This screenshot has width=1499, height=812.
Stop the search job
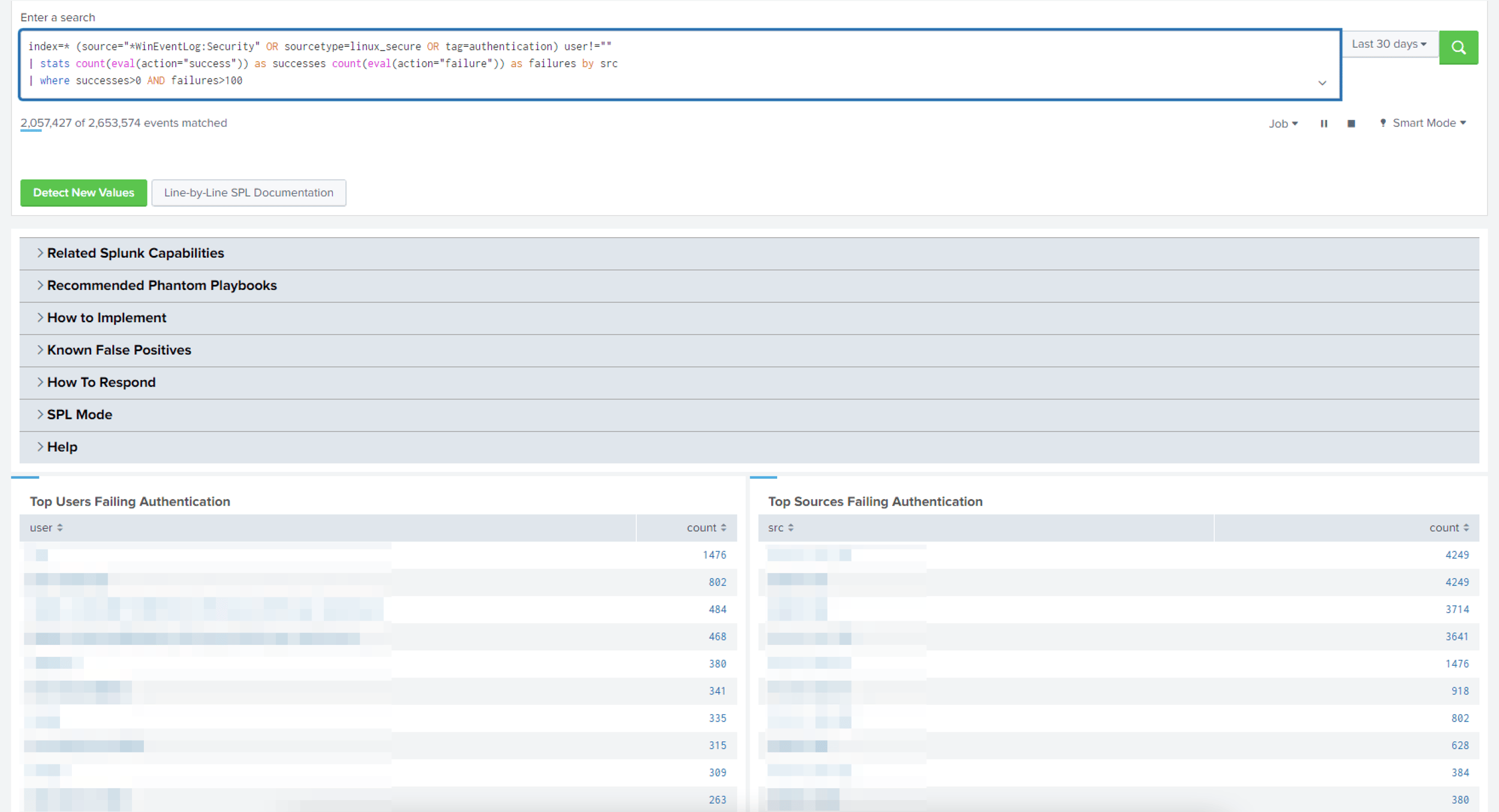[x=1351, y=123]
